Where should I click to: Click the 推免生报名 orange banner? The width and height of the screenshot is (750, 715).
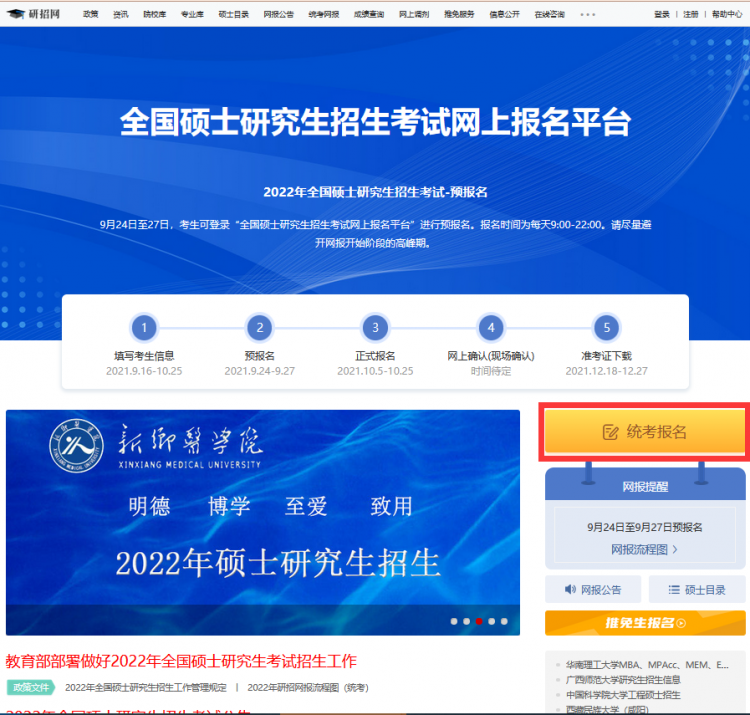coord(645,623)
